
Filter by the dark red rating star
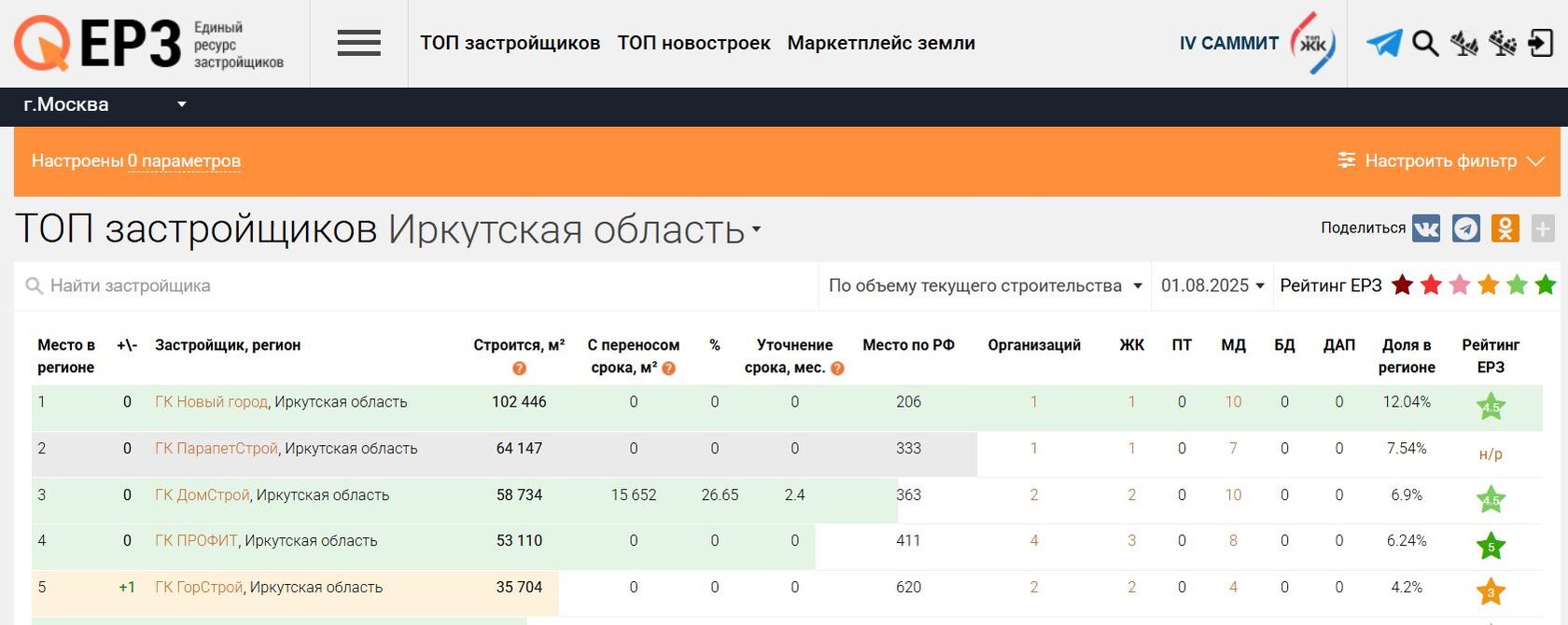(x=1402, y=285)
